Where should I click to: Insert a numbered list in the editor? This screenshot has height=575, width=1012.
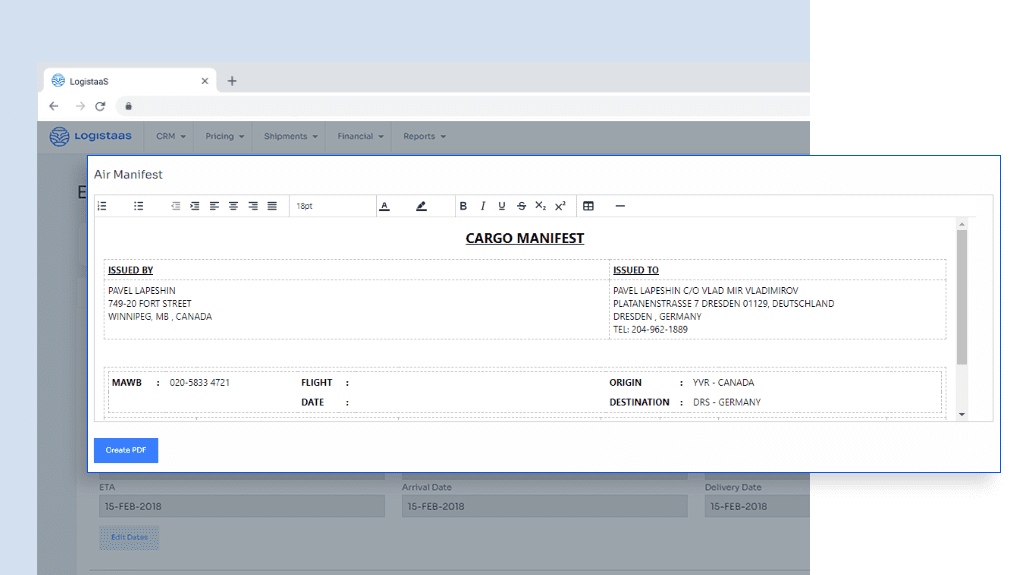(x=102, y=206)
